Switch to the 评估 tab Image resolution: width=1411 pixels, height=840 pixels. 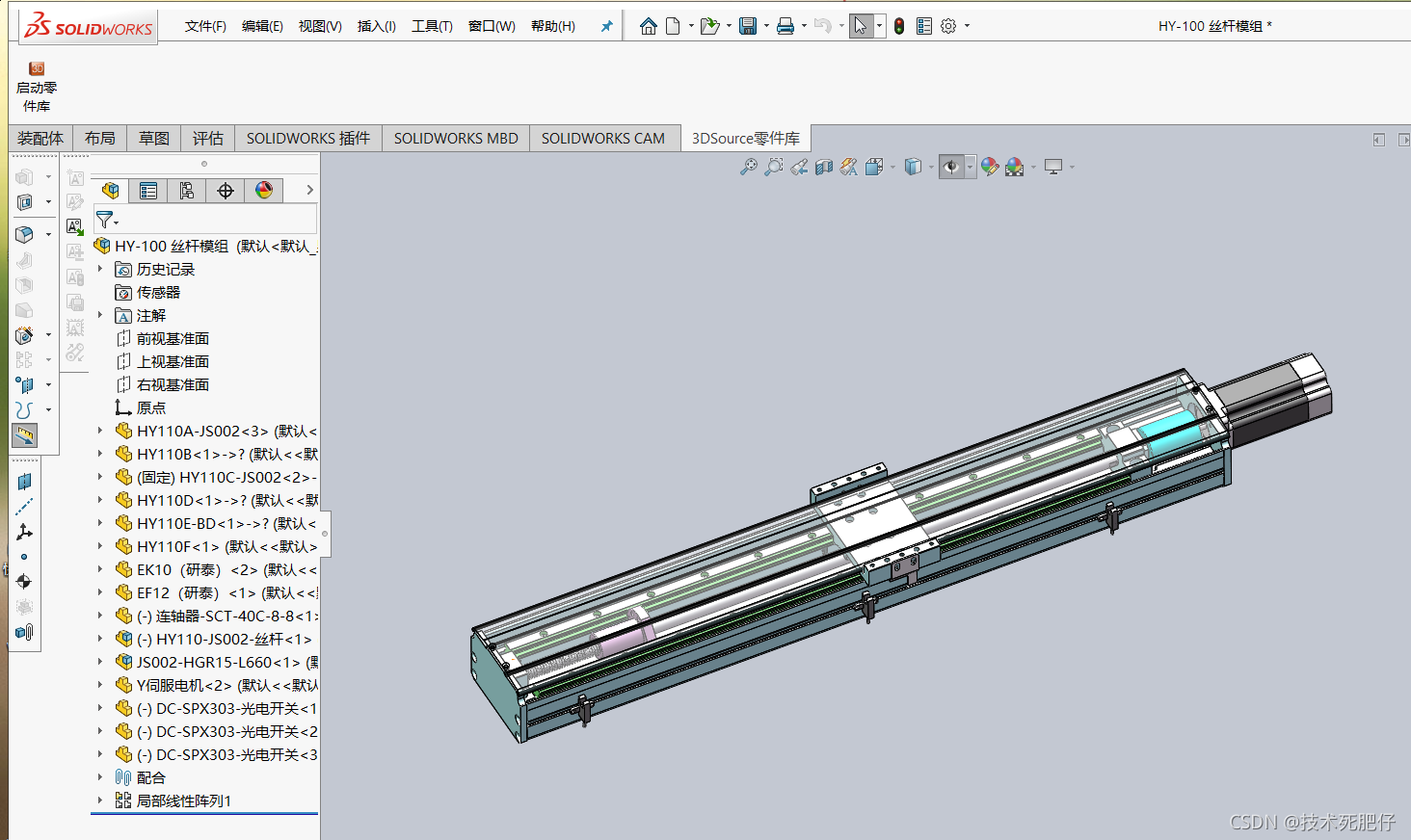pos(207,138)
